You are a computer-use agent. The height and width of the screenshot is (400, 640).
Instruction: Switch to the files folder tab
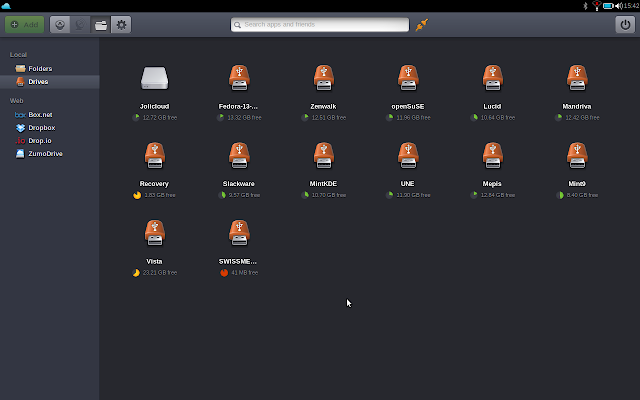point(101,24)
